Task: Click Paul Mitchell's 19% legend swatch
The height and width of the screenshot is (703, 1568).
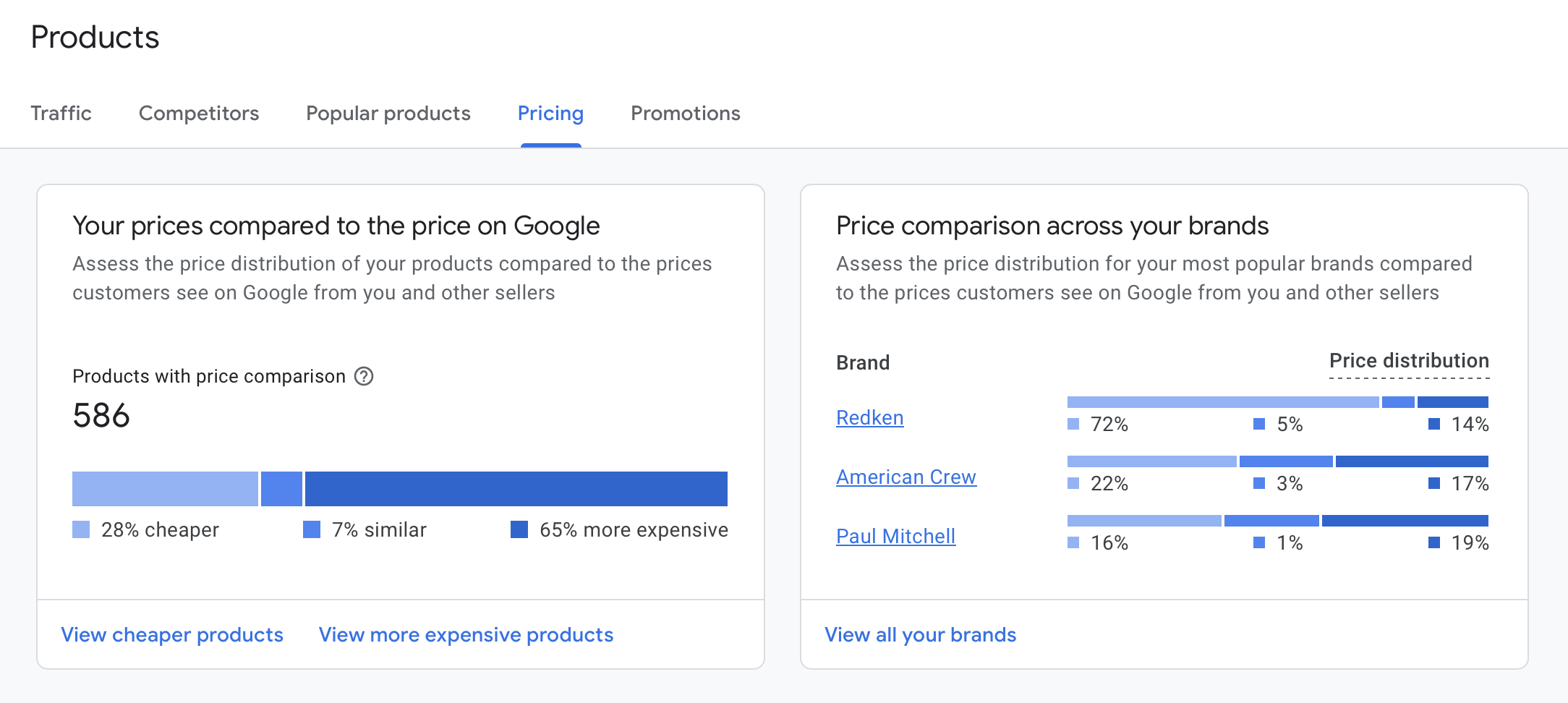Action: (1434, 542)
